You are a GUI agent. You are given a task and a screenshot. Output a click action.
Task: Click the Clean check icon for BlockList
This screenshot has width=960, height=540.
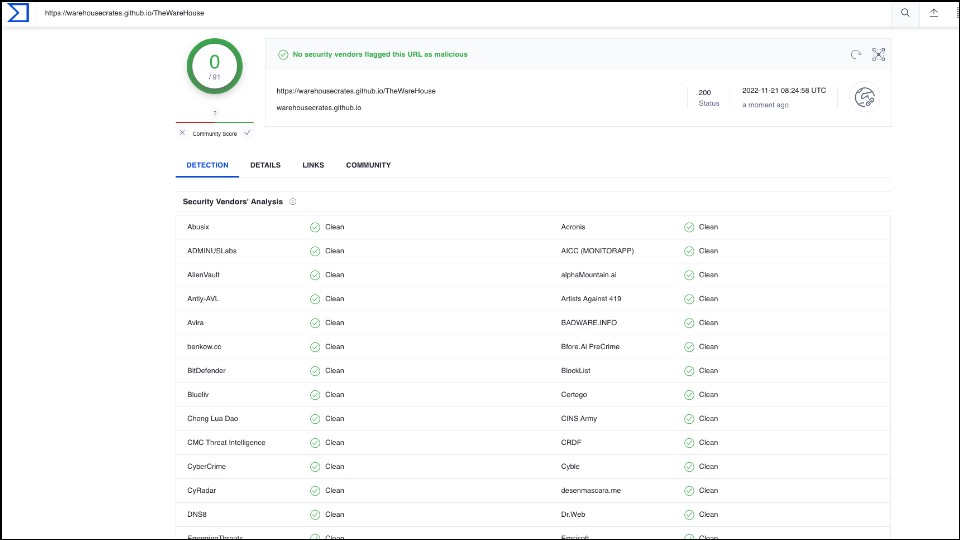coord(689,371)
